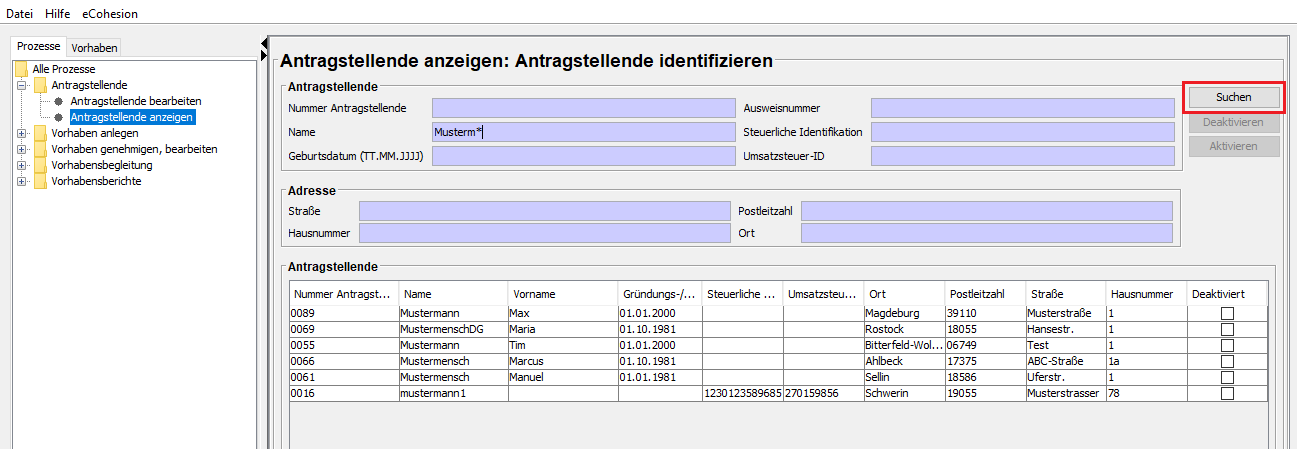The image size is (1297, 449).
Task: Focus the Umsatzsteuer-ID input field
Action: pos(1022,156)
